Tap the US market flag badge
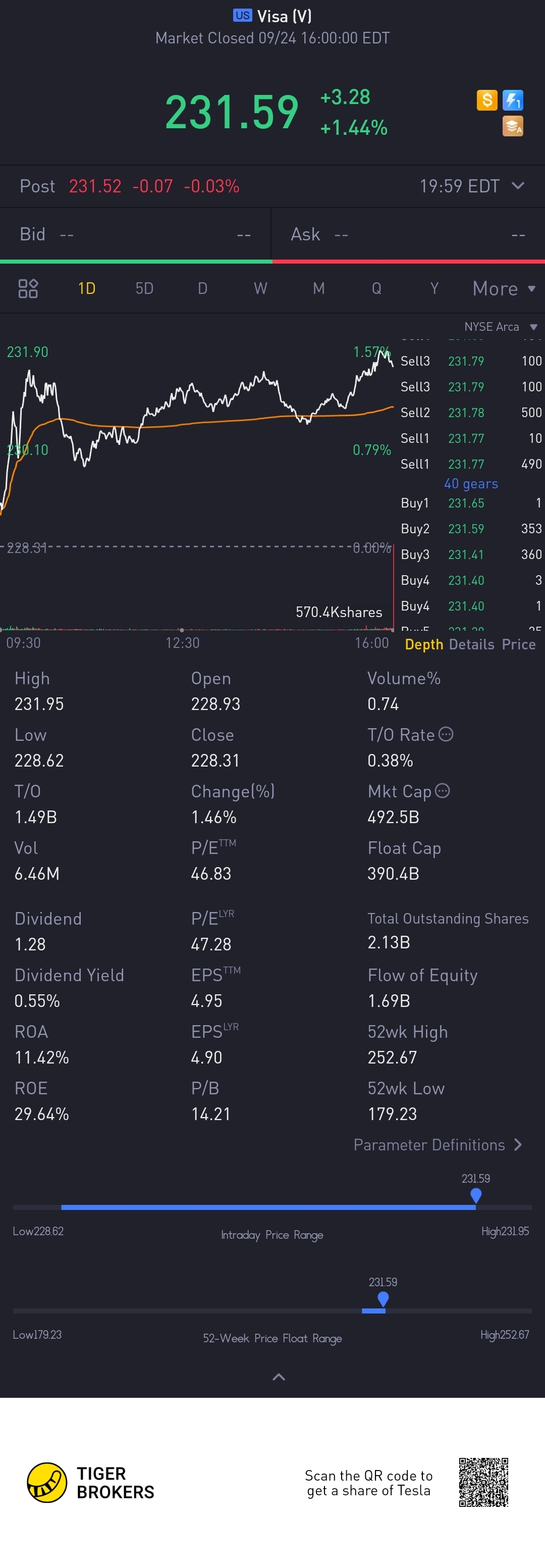The image size is (545, 1568). (x=242, y=15)
